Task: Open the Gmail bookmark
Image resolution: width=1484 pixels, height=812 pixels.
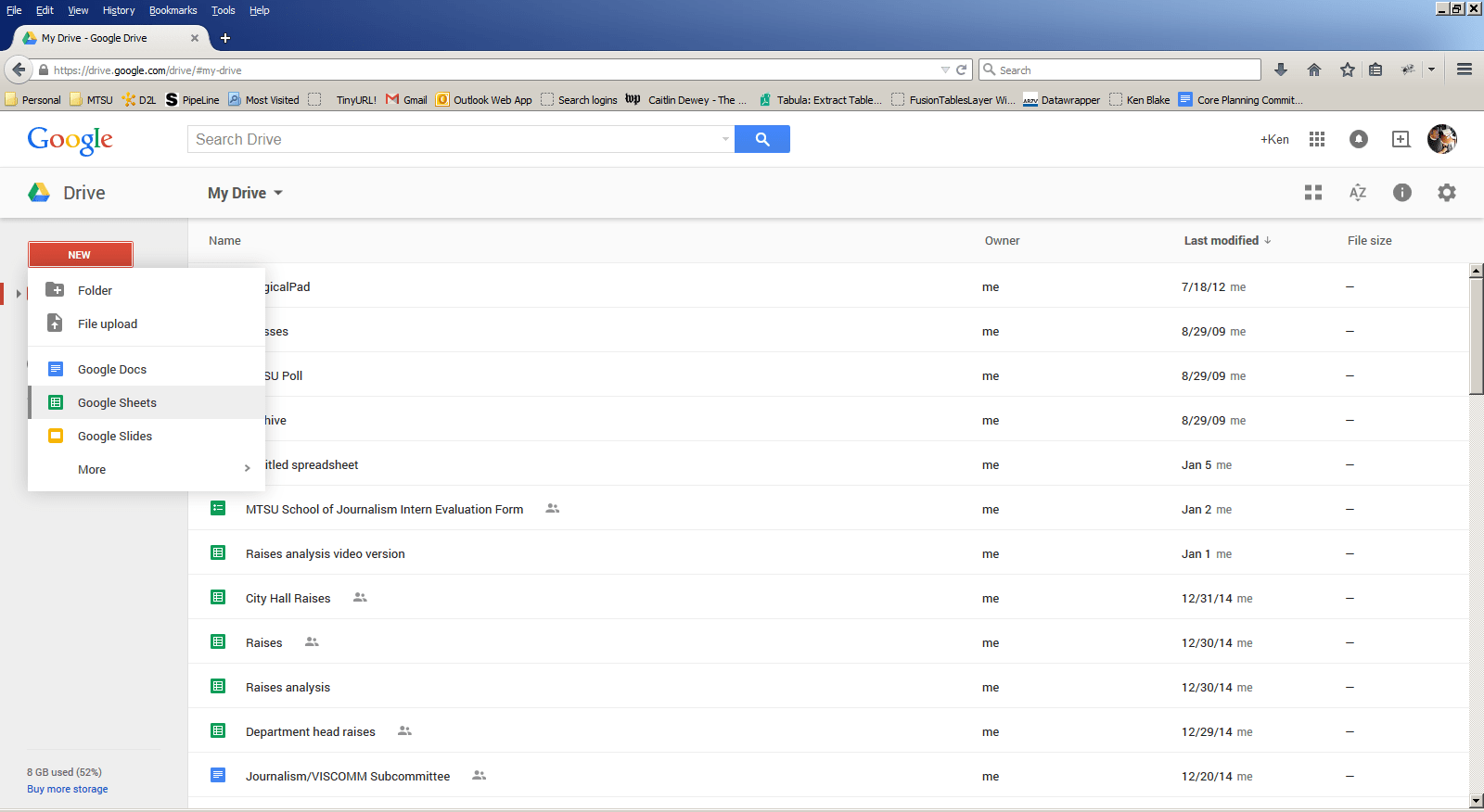Action: click(x=406, y=100)
